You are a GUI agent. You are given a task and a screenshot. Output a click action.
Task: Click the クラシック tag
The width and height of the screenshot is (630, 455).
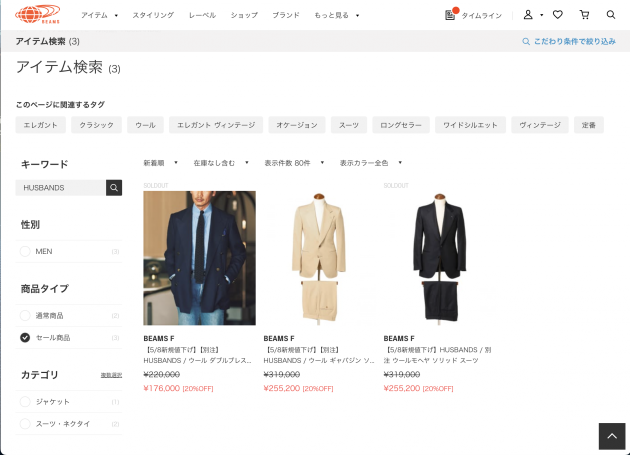point(96,125)
